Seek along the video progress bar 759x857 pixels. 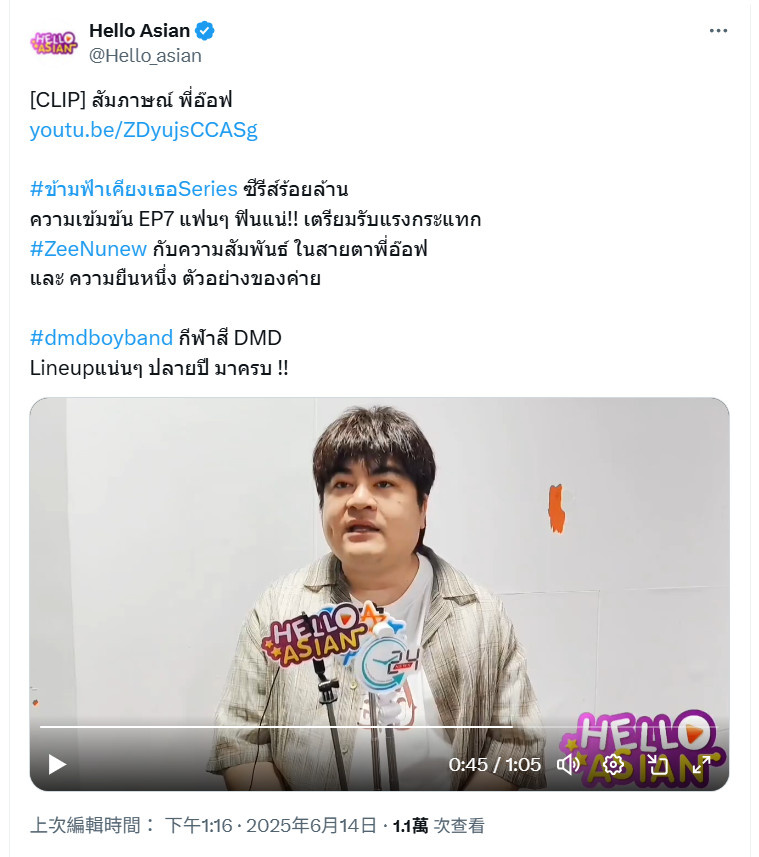tap(378, 727)
